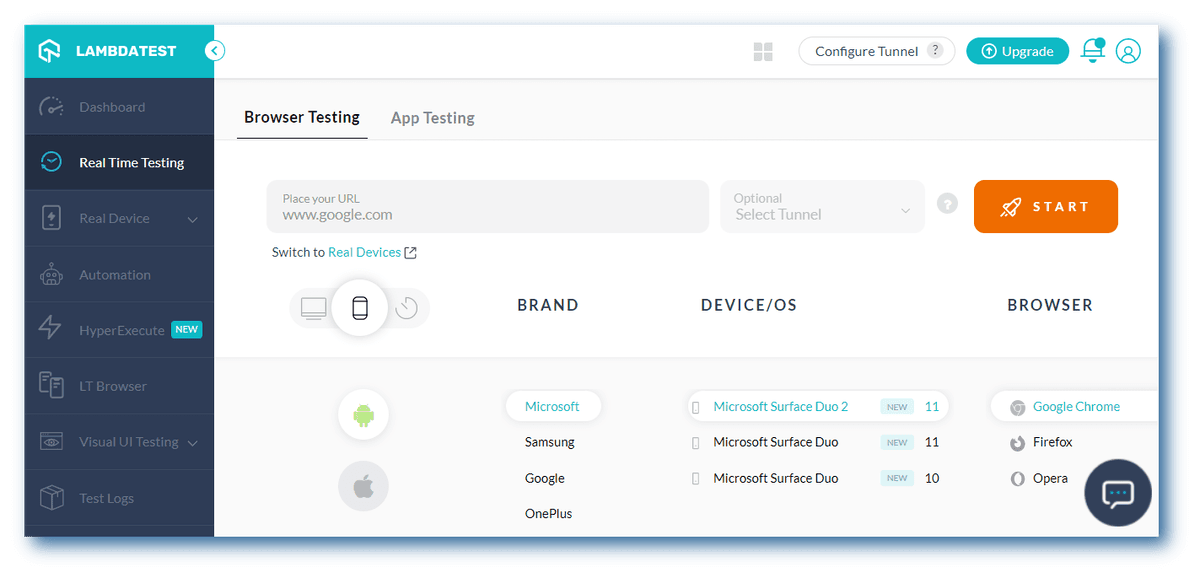The image size is (1200, 578).
Task: Open Test Logs in the sidebar
Action: tap(119, 498)
